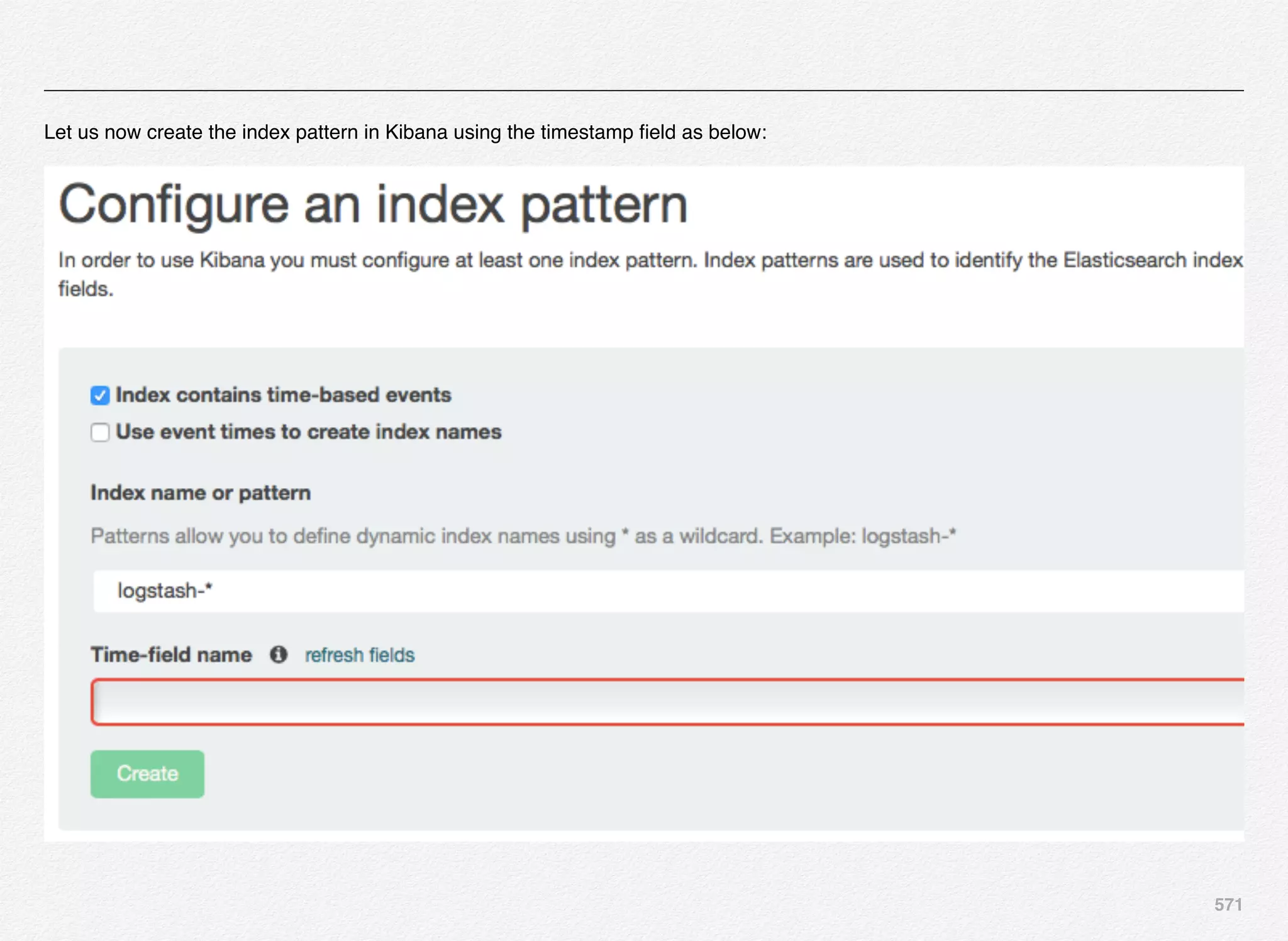
Task: Open the Time-field name dropdown
Action: click(668, 702)
